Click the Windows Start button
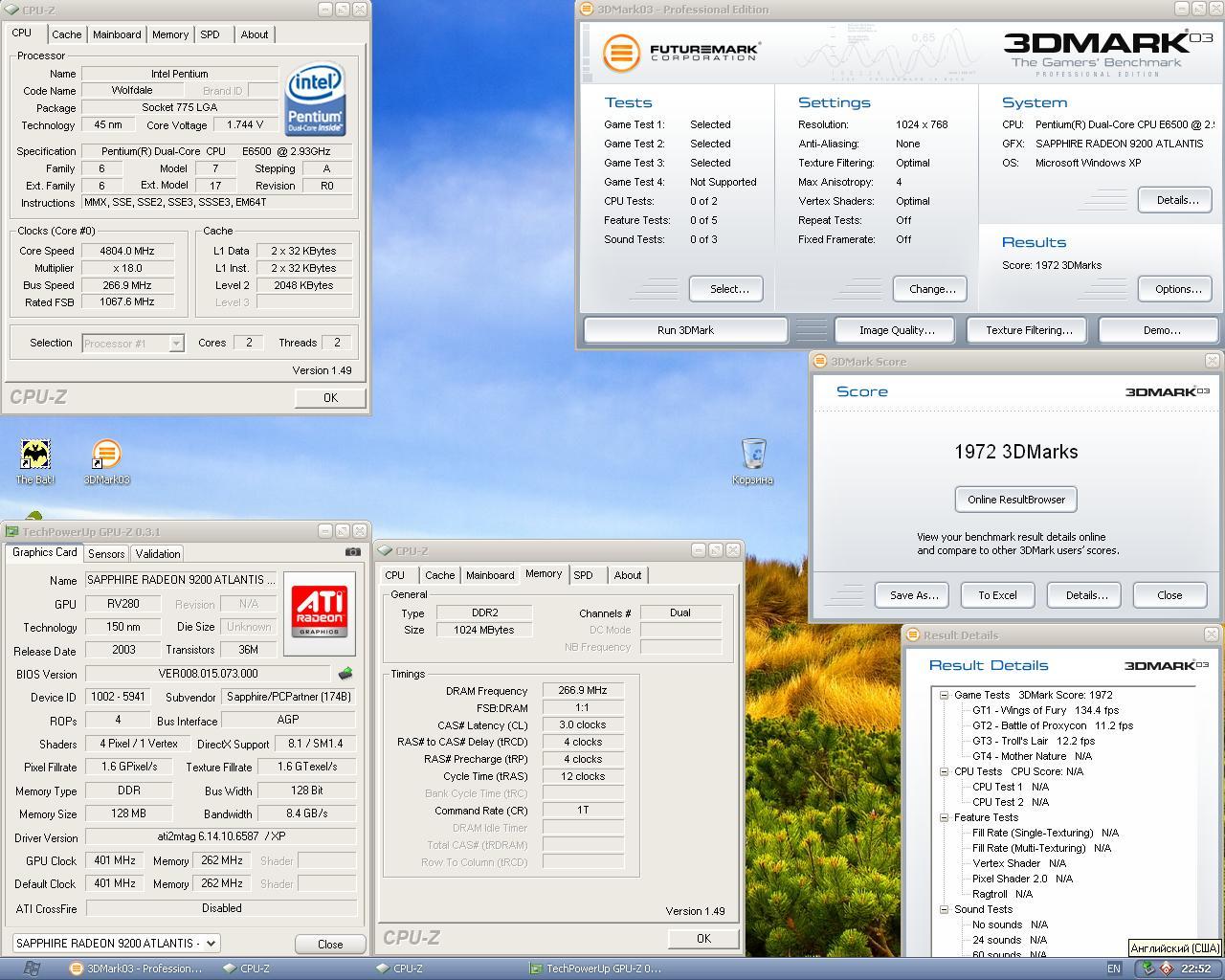This screenshot has width=1225, height=980. click(x=30, y=969)
